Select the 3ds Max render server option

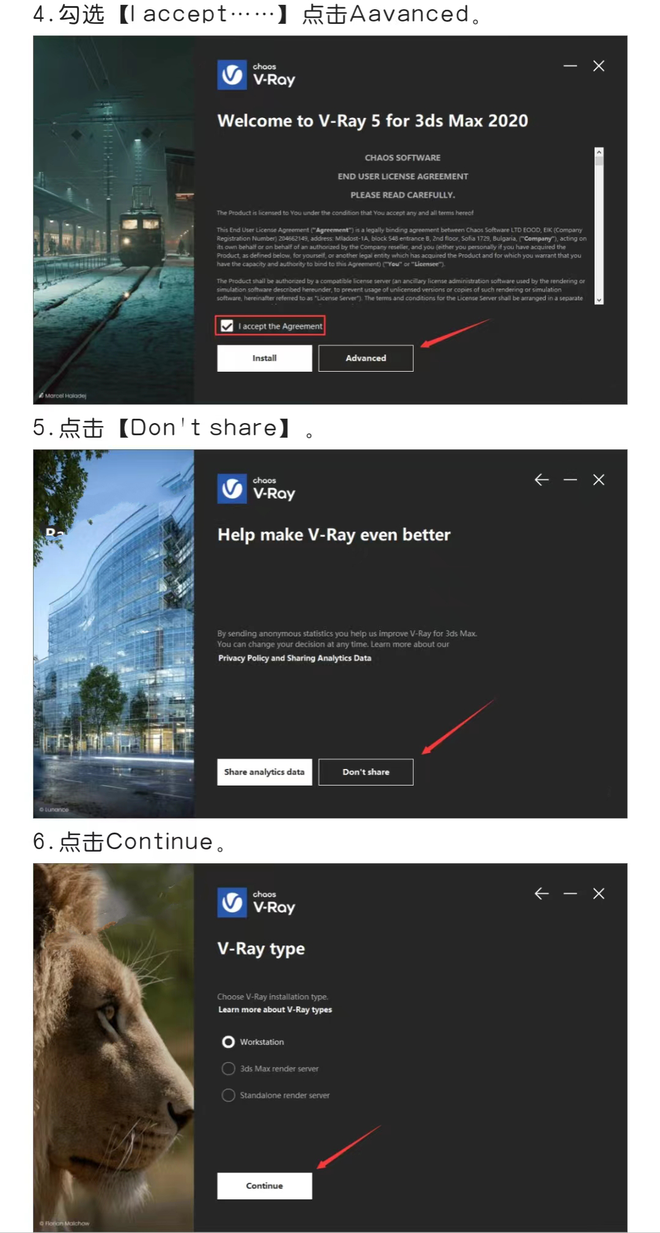[x=228, y=1069]
